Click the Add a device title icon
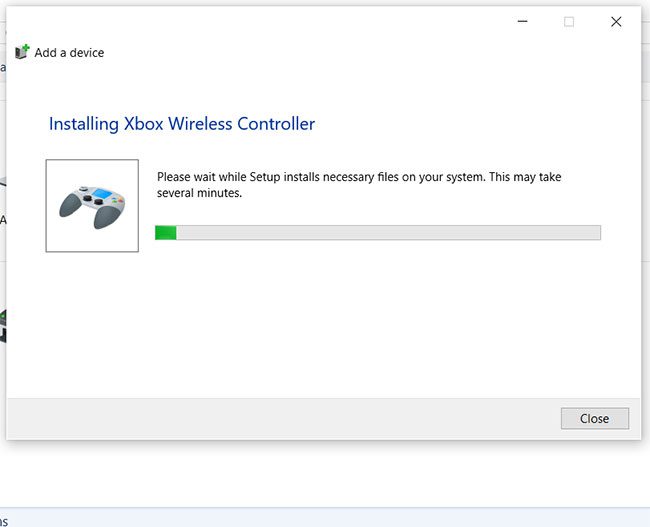650x527 pixels. [x=22, y=52]
